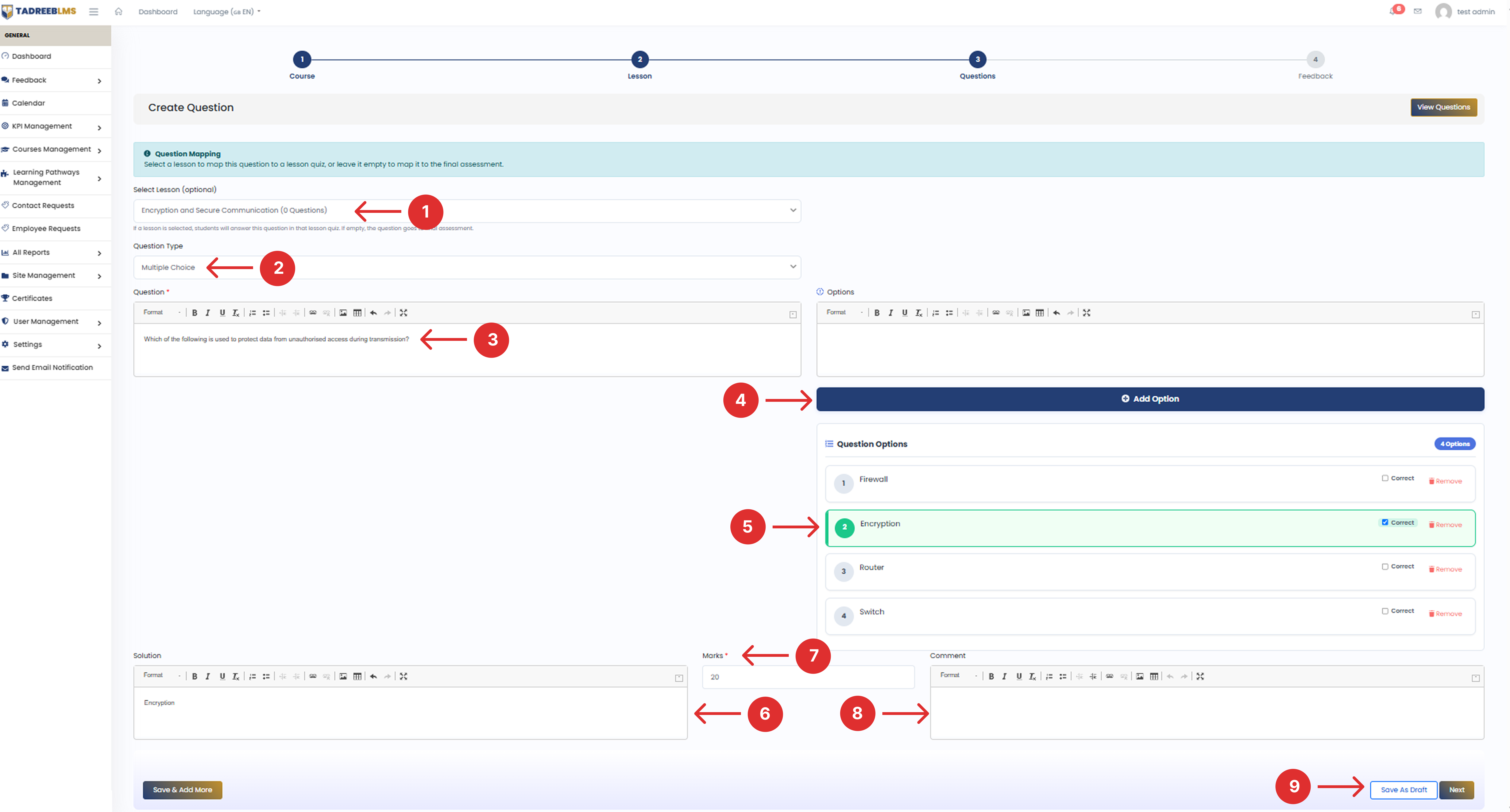
Task: Remove the Firewall option
Action: [x=1445, y=481]
